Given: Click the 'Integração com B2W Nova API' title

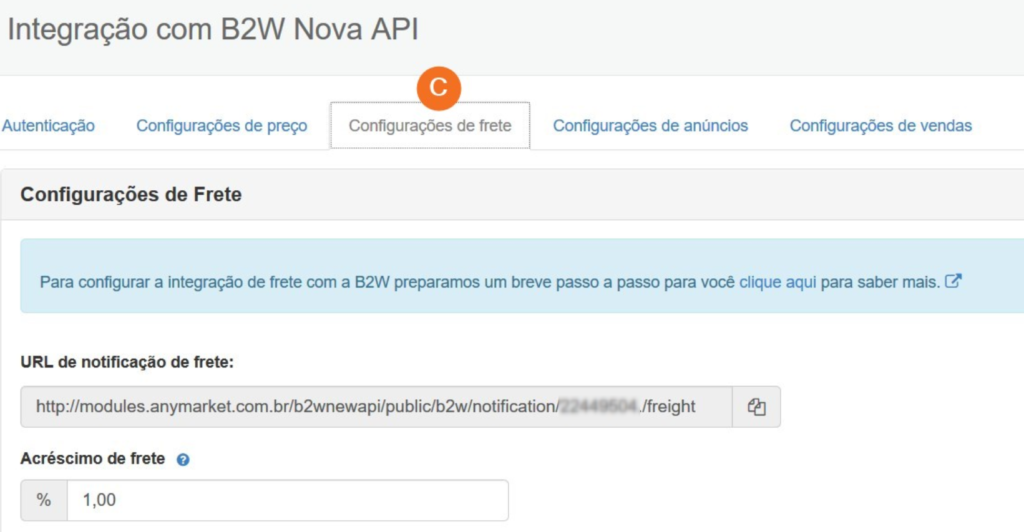Looking at the screenshot, I should tap(213, 29).
